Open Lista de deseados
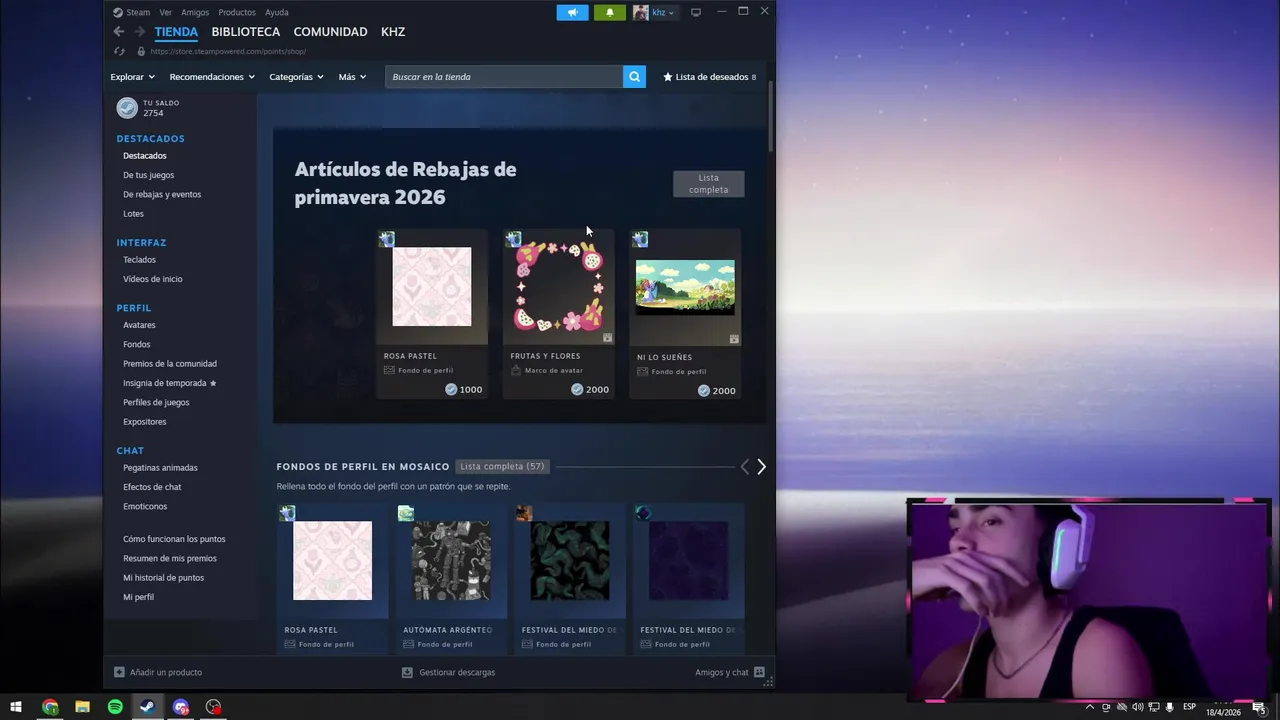The height and width of the screenshot is (720, 1280). point(709,77)
